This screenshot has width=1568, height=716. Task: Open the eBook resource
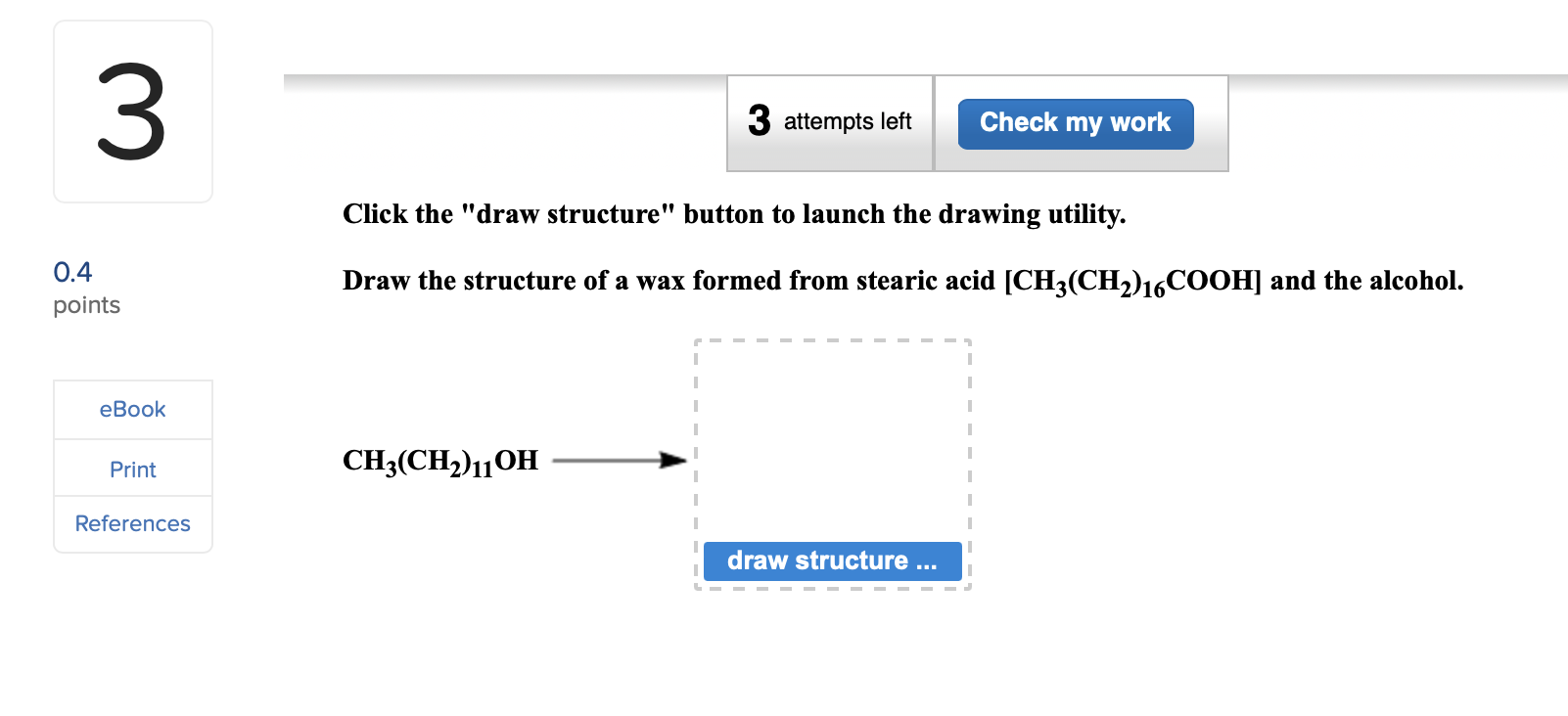tap(132, 409)
